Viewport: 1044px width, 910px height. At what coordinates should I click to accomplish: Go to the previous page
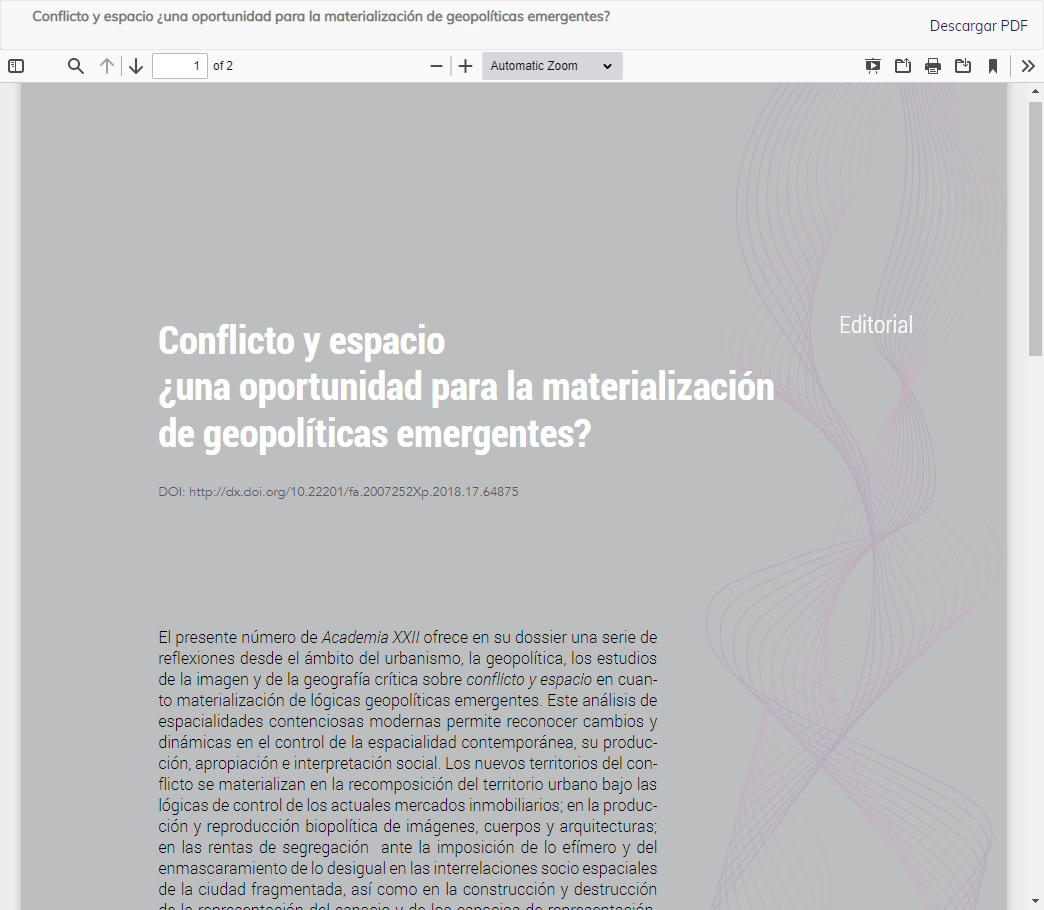107,66
